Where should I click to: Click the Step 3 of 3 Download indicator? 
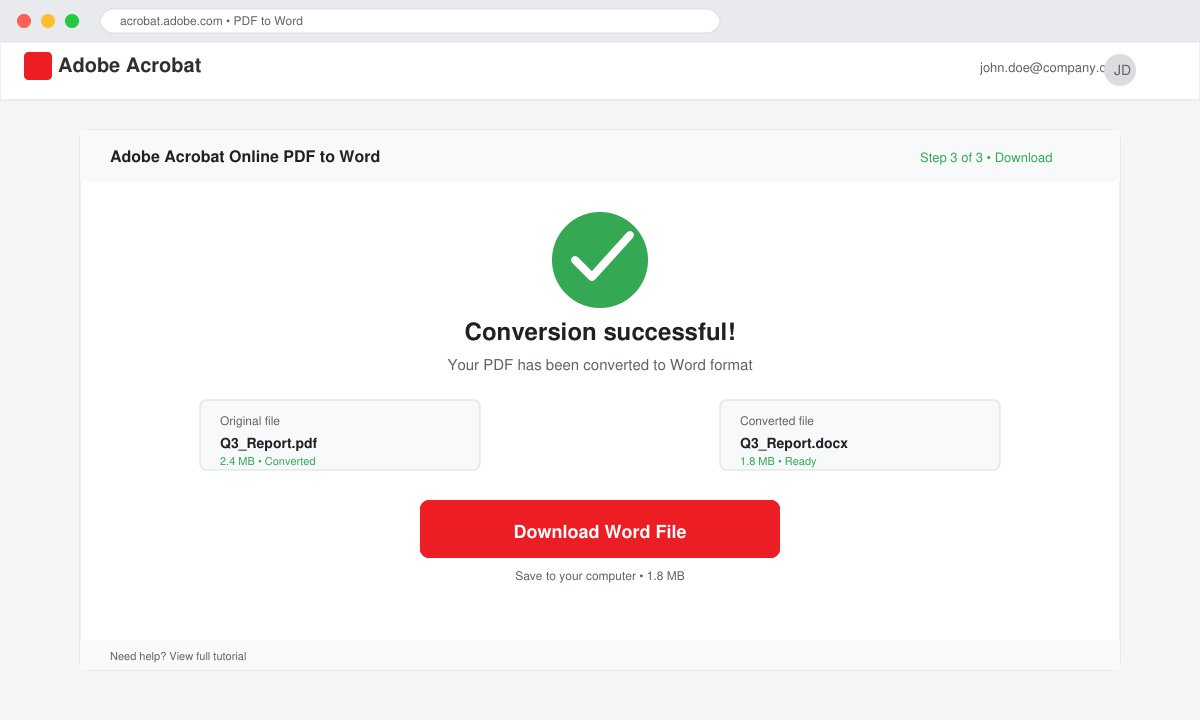(x=986, y=157)
